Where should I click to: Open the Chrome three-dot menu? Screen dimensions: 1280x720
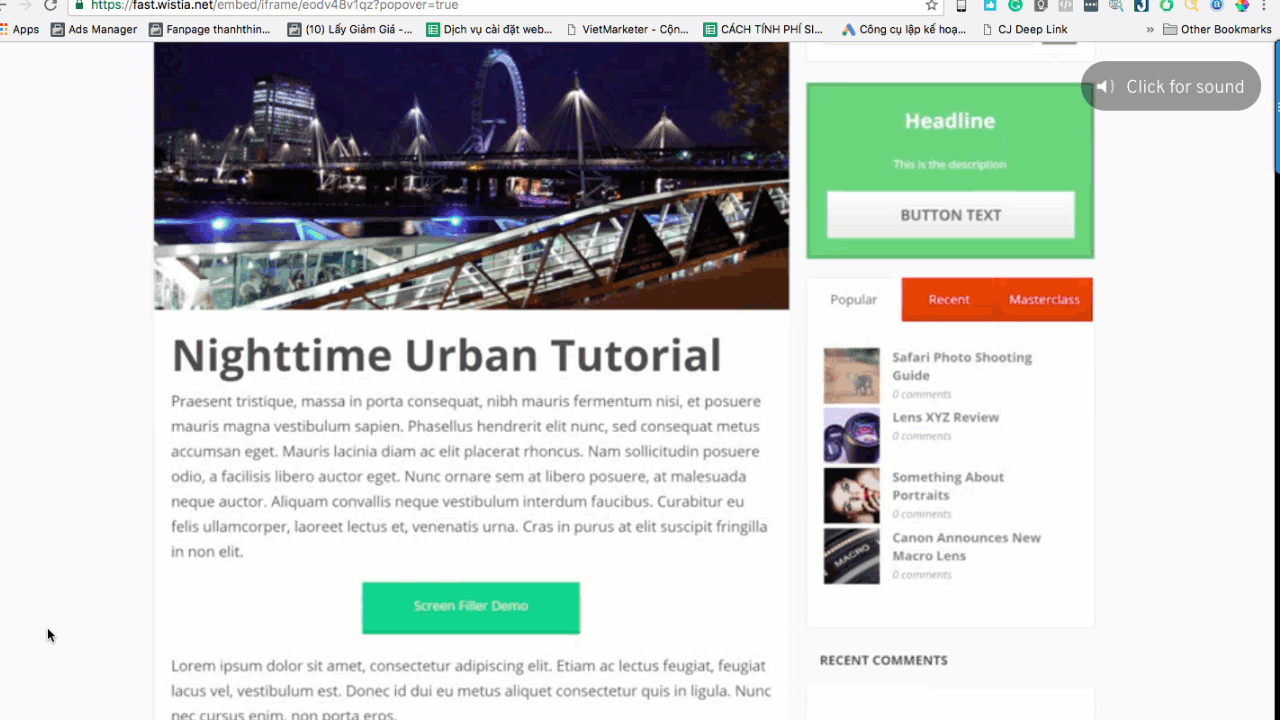pos(1264,5)
